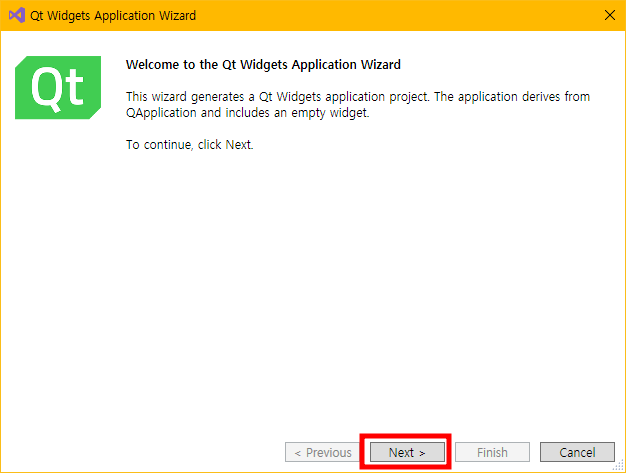Click the "Qt Widgets Application Wizard" title bar text
This screenshot has height=473, width=626.
(x=113, y=16)
